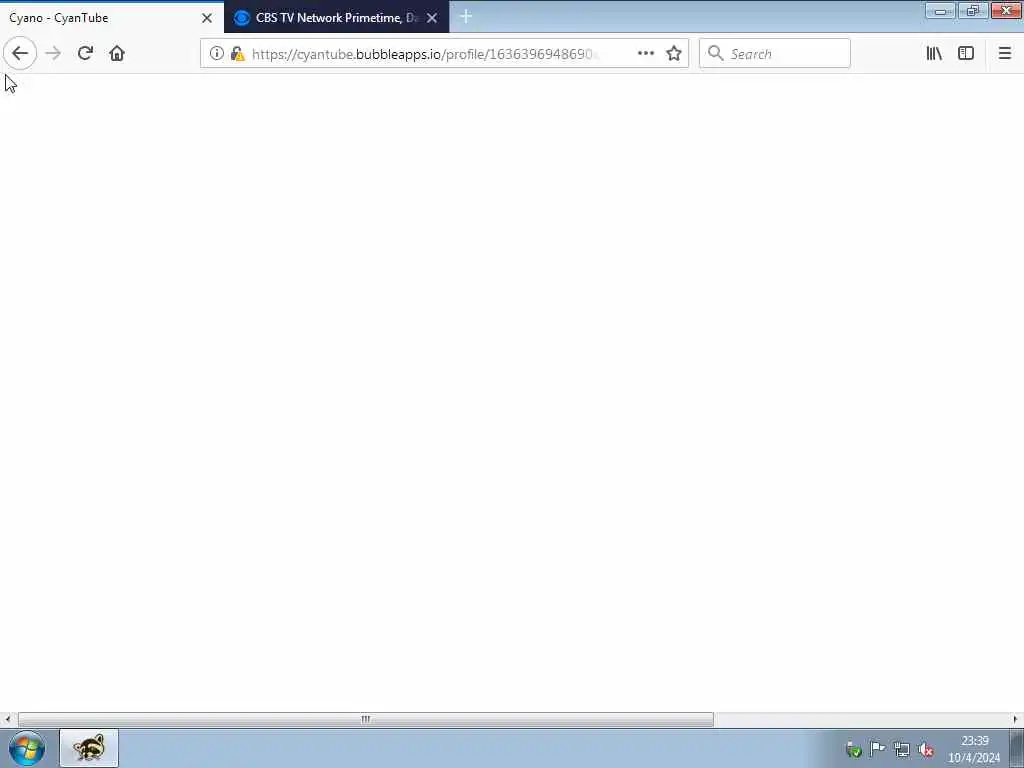Open the clock showing 23:39
Screen dimensions: 1024x768
(974, 749)
